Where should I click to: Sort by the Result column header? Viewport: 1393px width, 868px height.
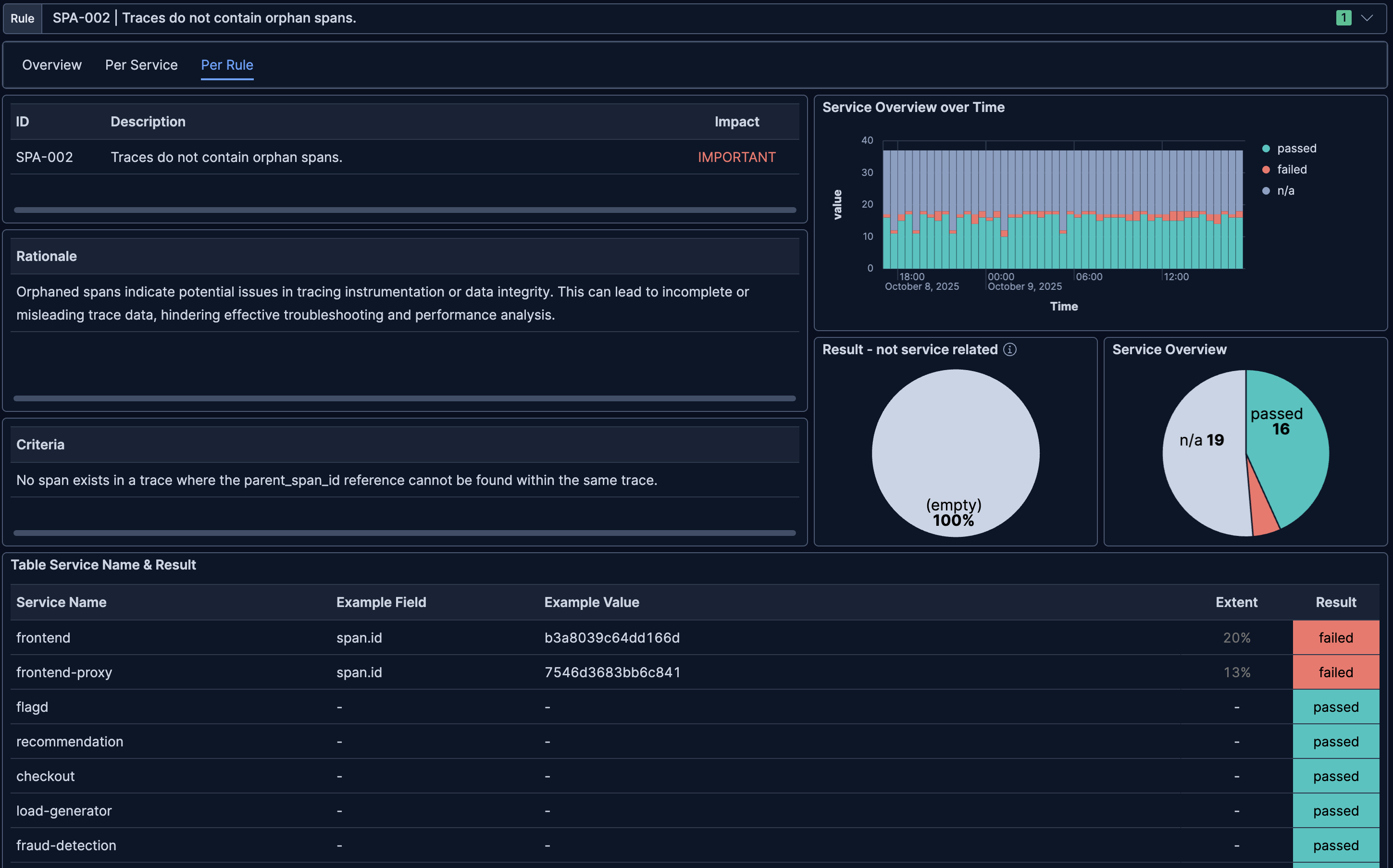click(1336, 602)
